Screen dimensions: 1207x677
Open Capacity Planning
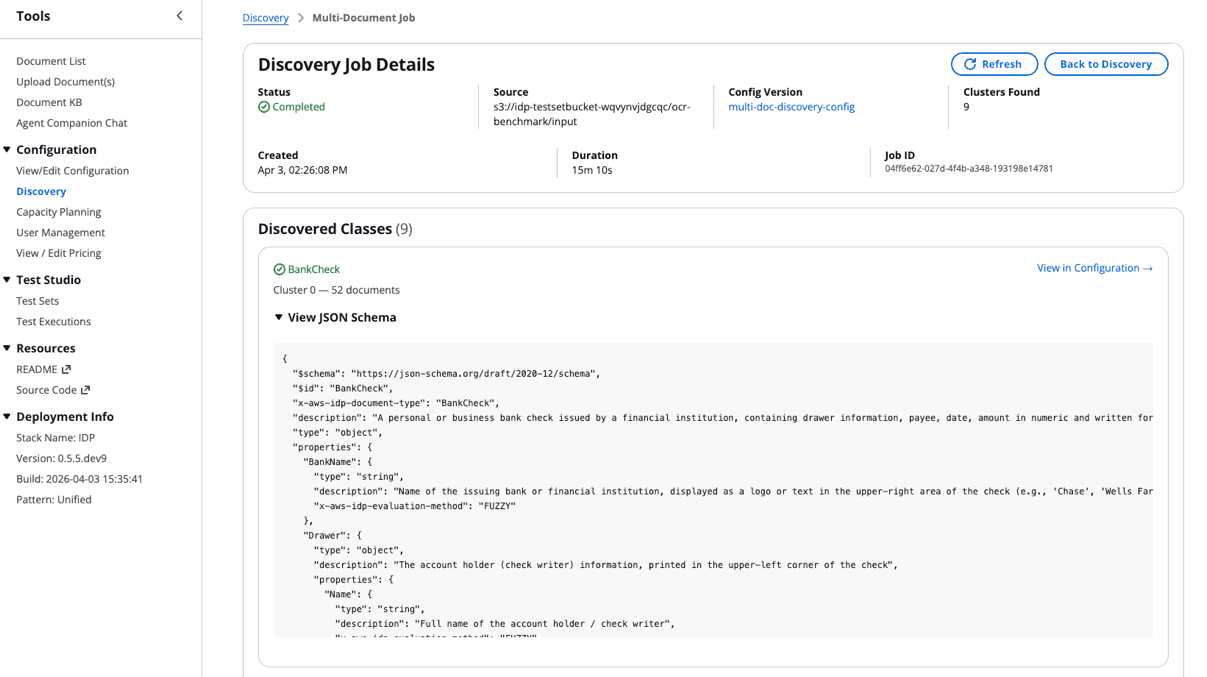58,212
